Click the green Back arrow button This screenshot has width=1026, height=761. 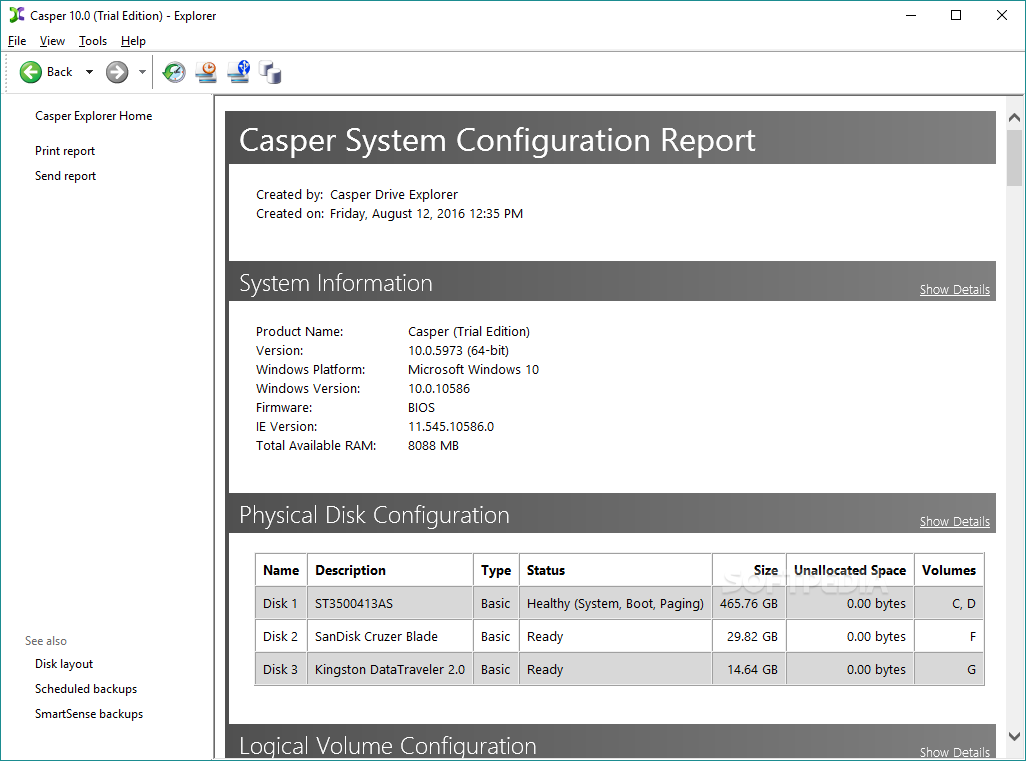(30, 72)
